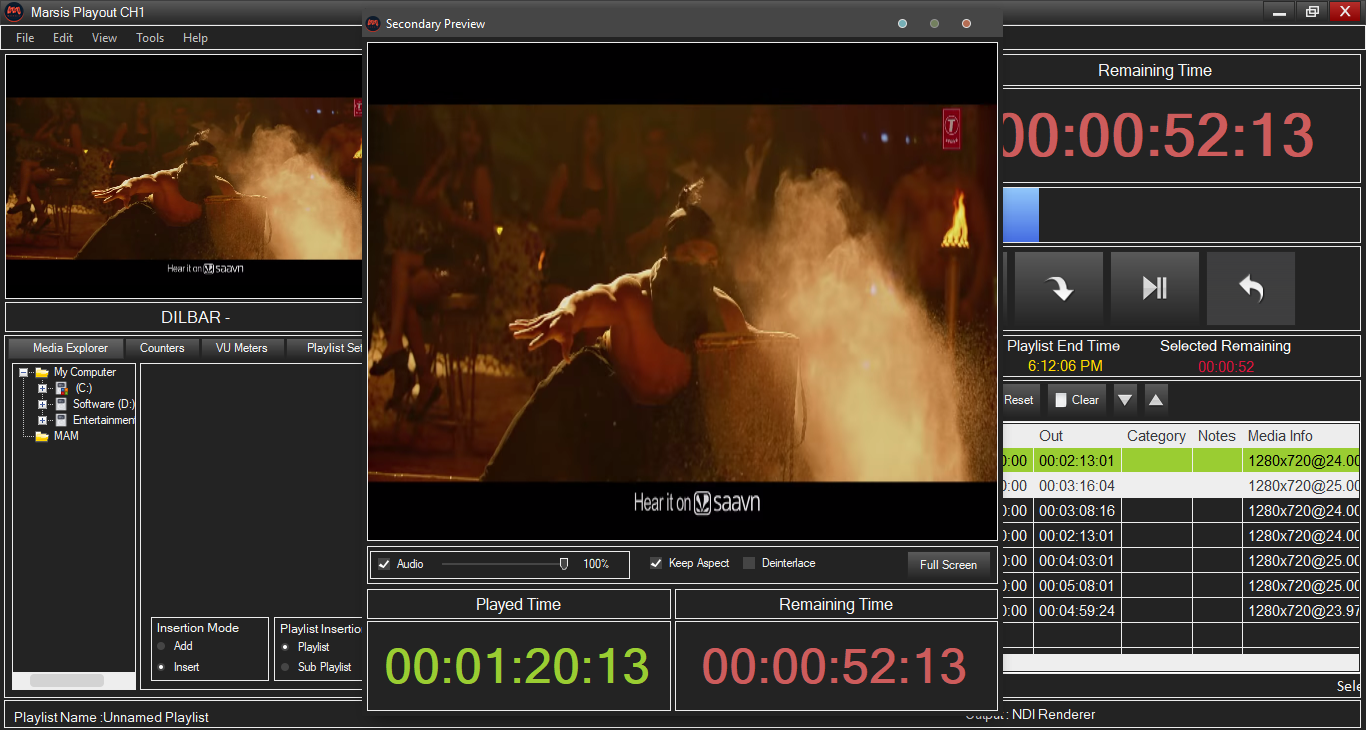
Task: Click the teal dot in Secondary Preview title
Action: point(903,23)
